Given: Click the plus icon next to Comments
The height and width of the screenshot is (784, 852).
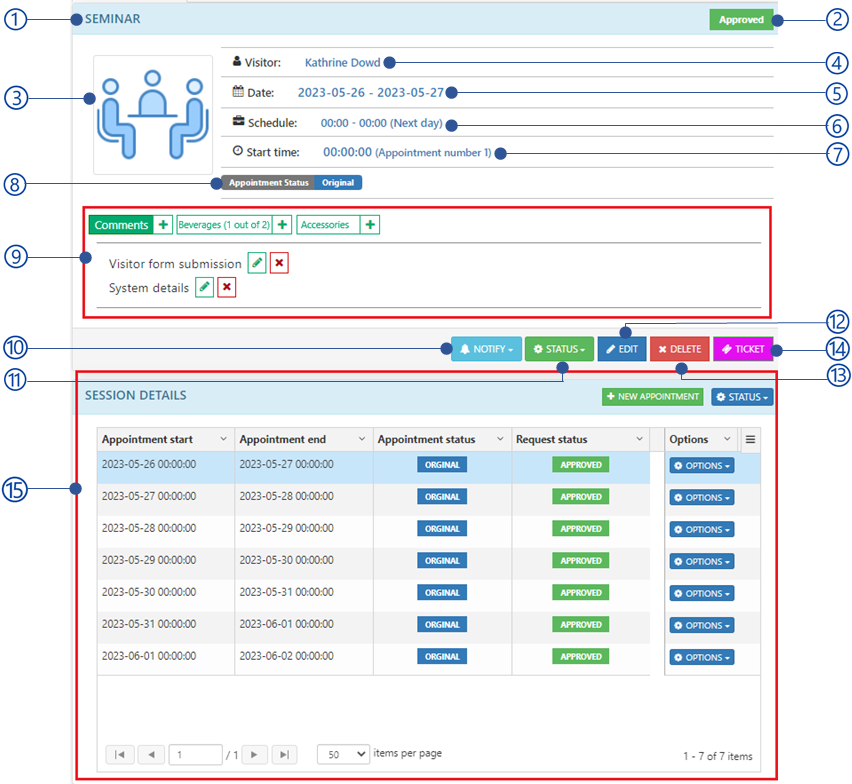Looking at the screenshot, I should click(164, 225).
